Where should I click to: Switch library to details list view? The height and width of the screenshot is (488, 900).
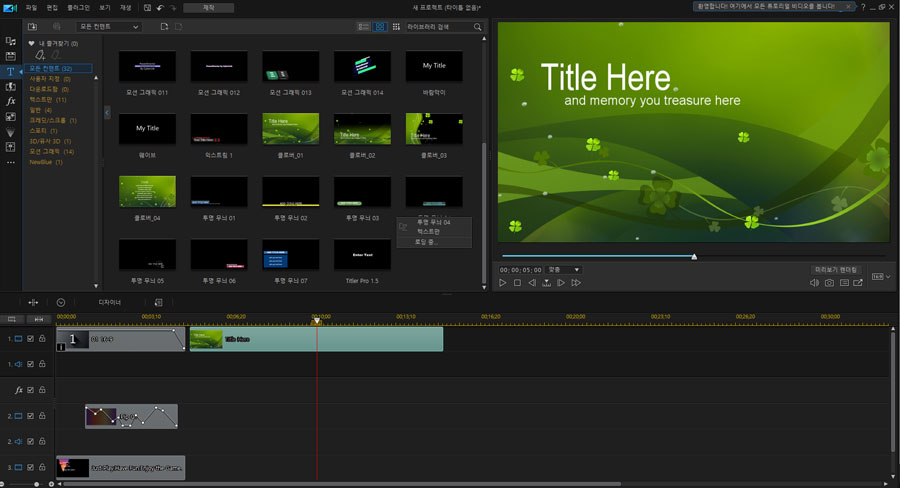click(x=363, y=27)
